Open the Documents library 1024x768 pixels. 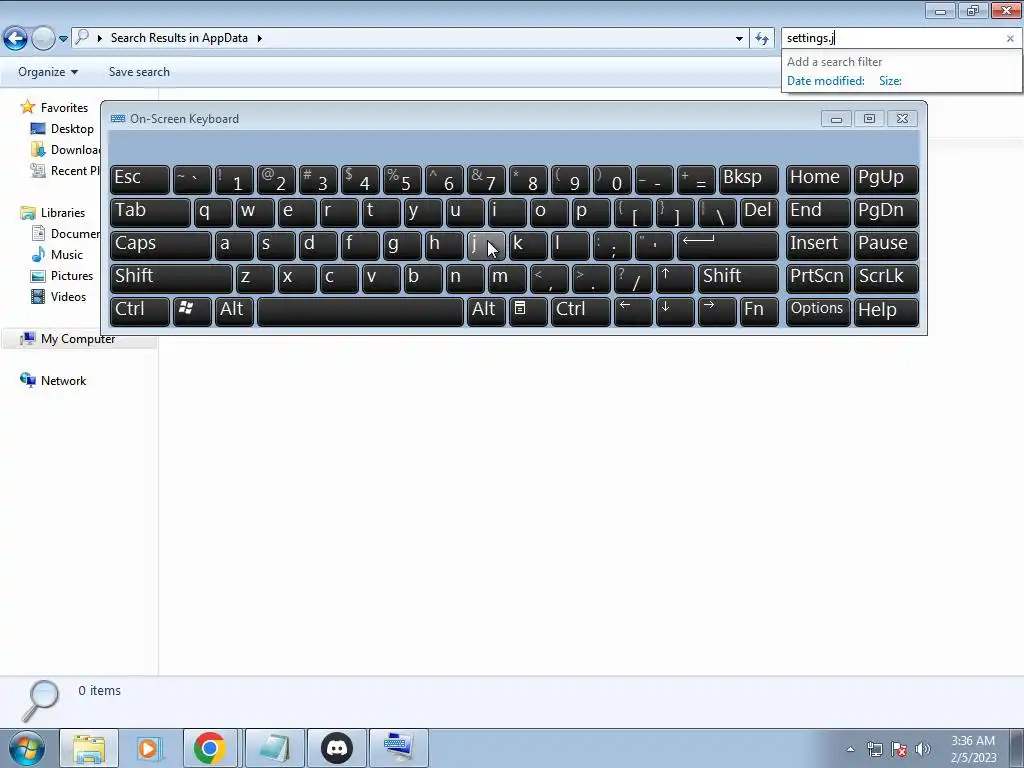66,234
